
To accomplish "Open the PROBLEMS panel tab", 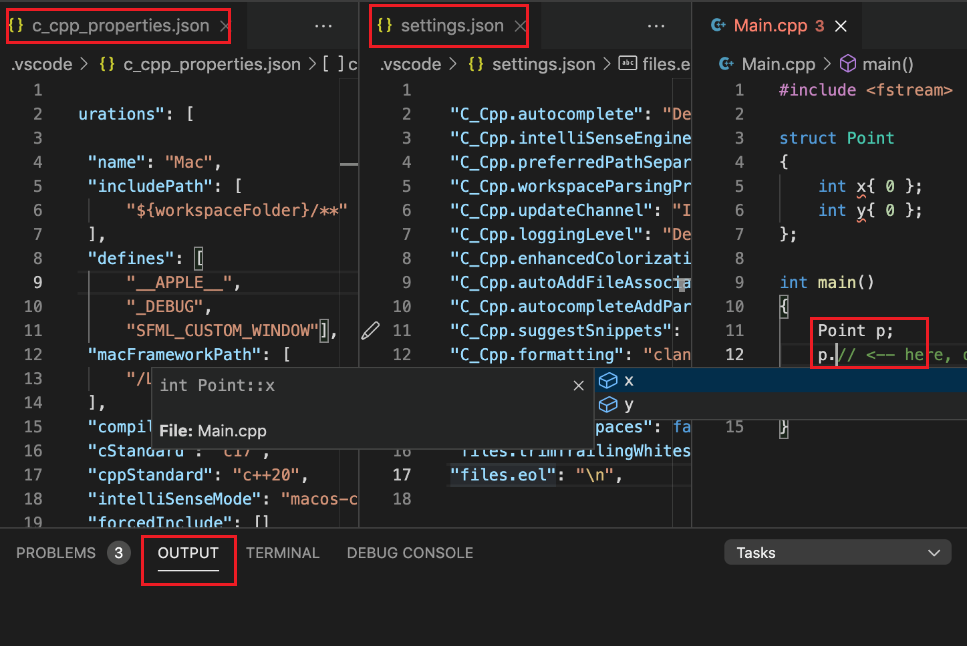I will pyautogui.click(x=56, y=553).
